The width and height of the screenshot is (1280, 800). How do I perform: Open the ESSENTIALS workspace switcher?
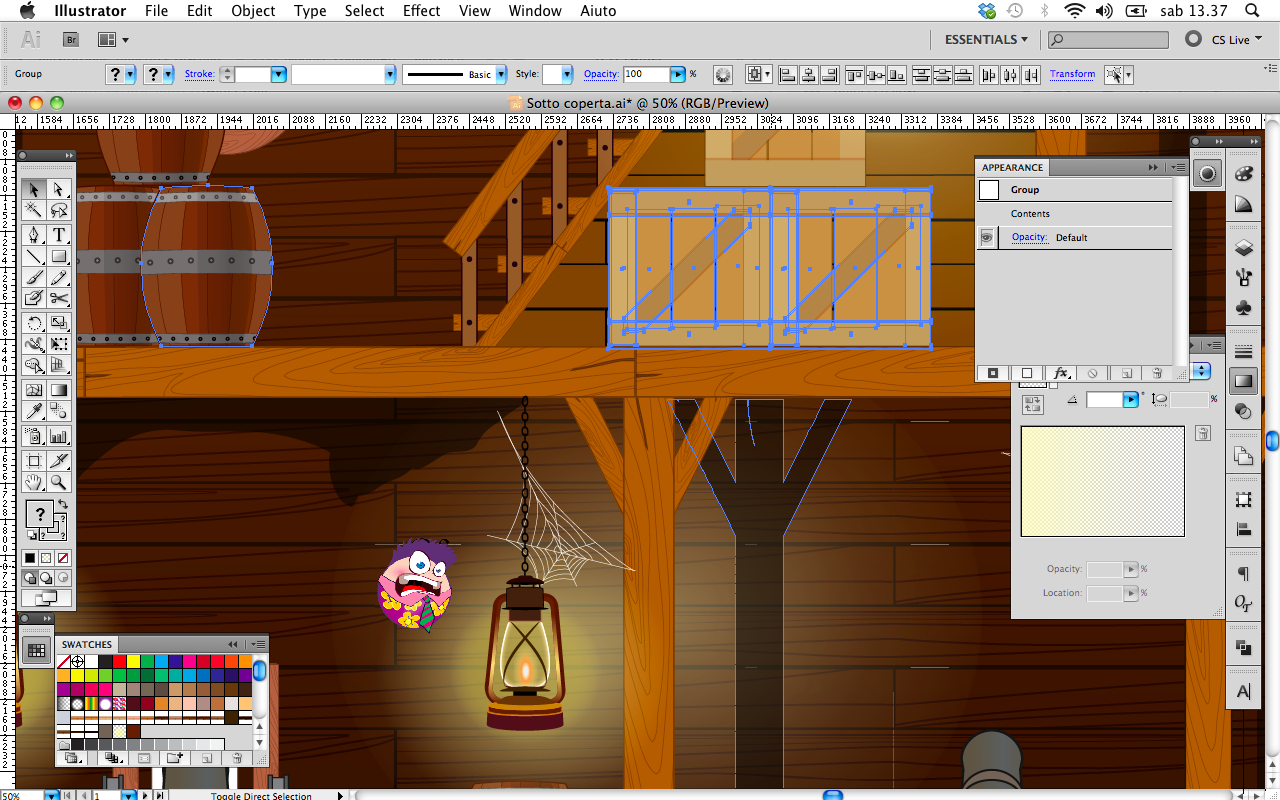[986, 39]
